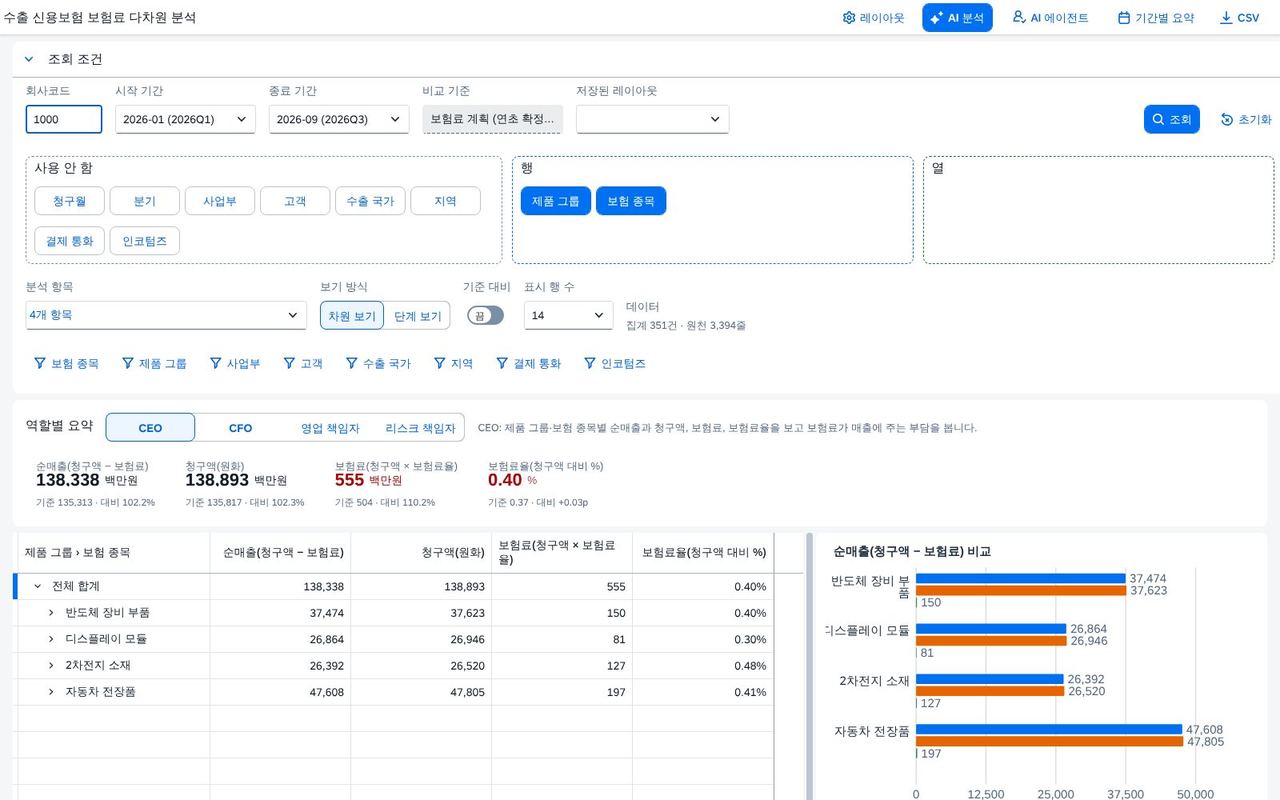Image resolution: width=1280 pixels, height=800 pixels.
Task: Expand the 반도체 장비 부품 row
Action: coord(51,613)
